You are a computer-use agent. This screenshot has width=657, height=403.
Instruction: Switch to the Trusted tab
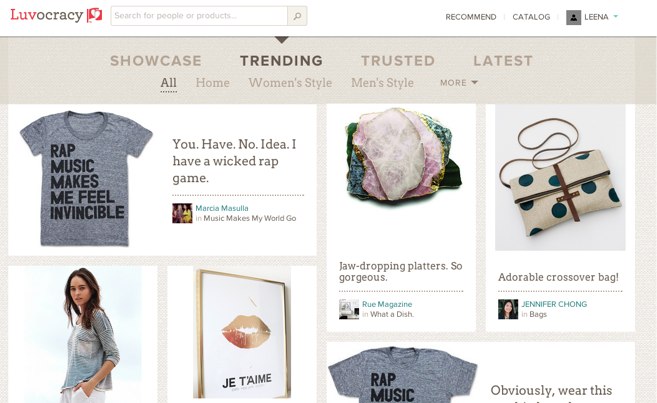coord(397,61)
